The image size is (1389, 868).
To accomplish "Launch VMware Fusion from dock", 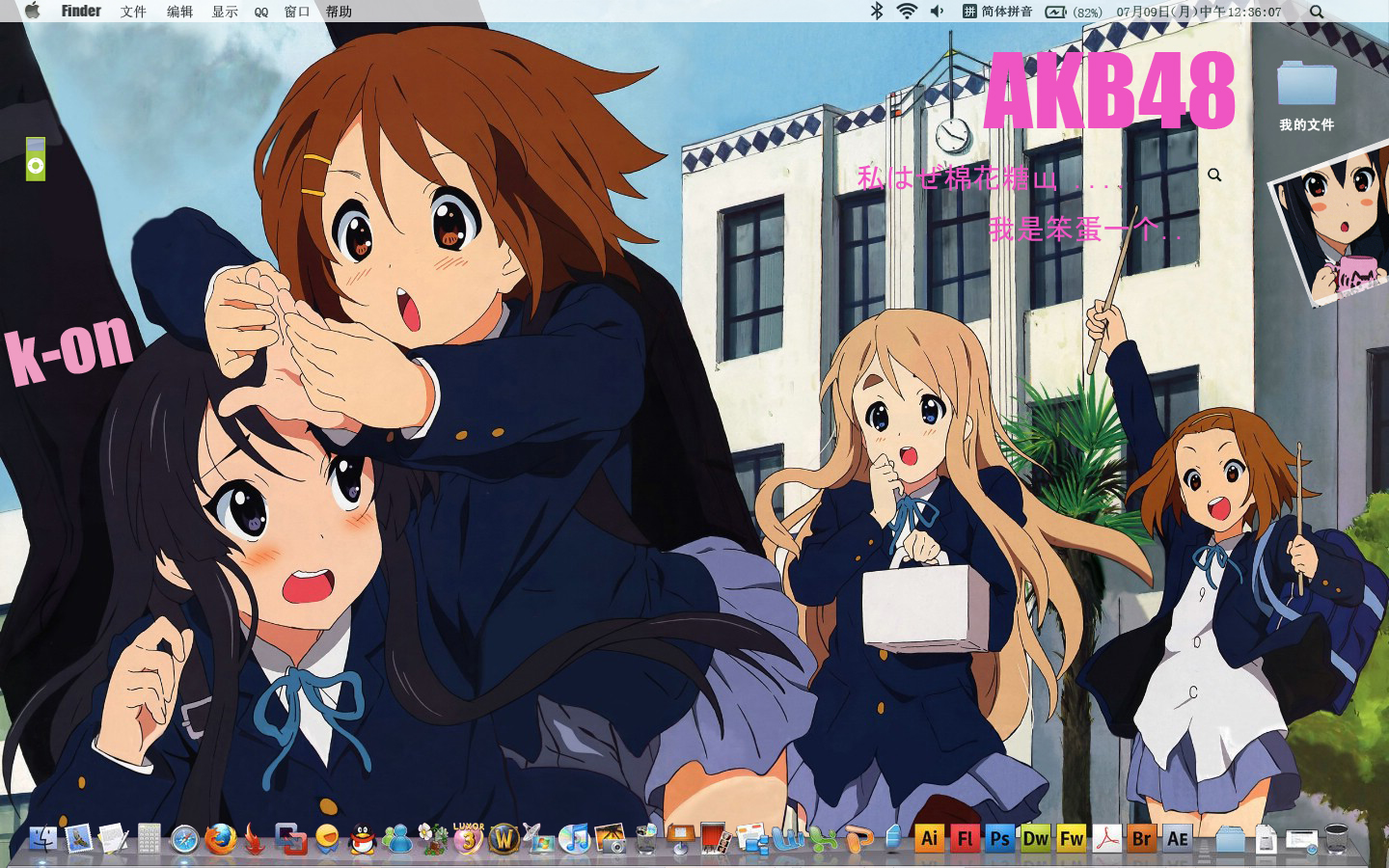I will (290, 839).
